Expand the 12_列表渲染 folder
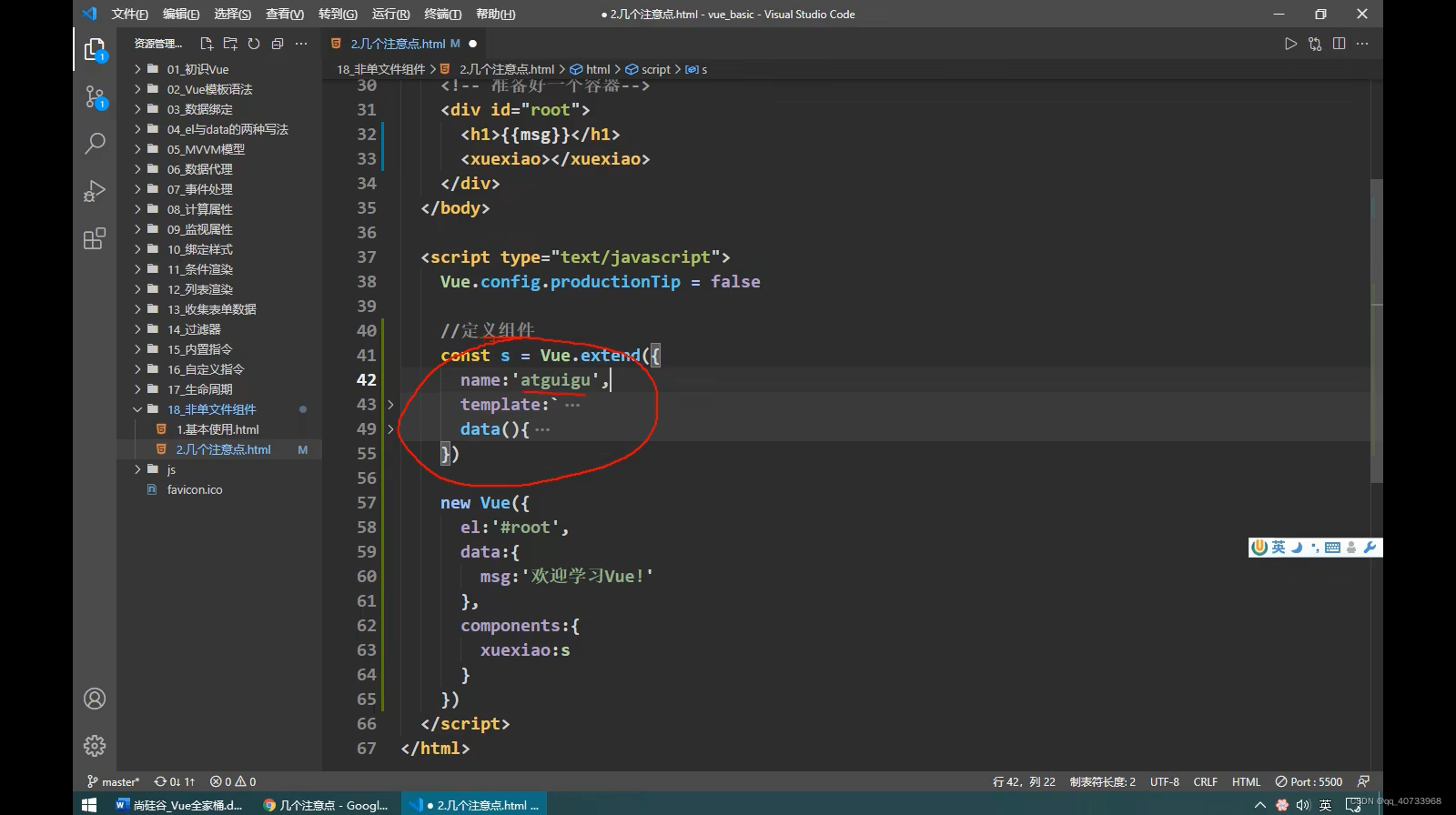1456x815 pixels. tap(218, 289)
